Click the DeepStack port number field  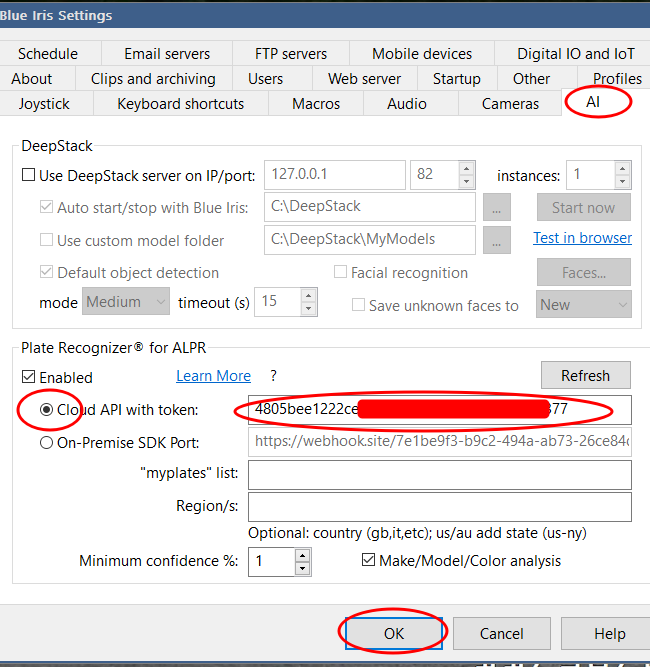point(435,175)
